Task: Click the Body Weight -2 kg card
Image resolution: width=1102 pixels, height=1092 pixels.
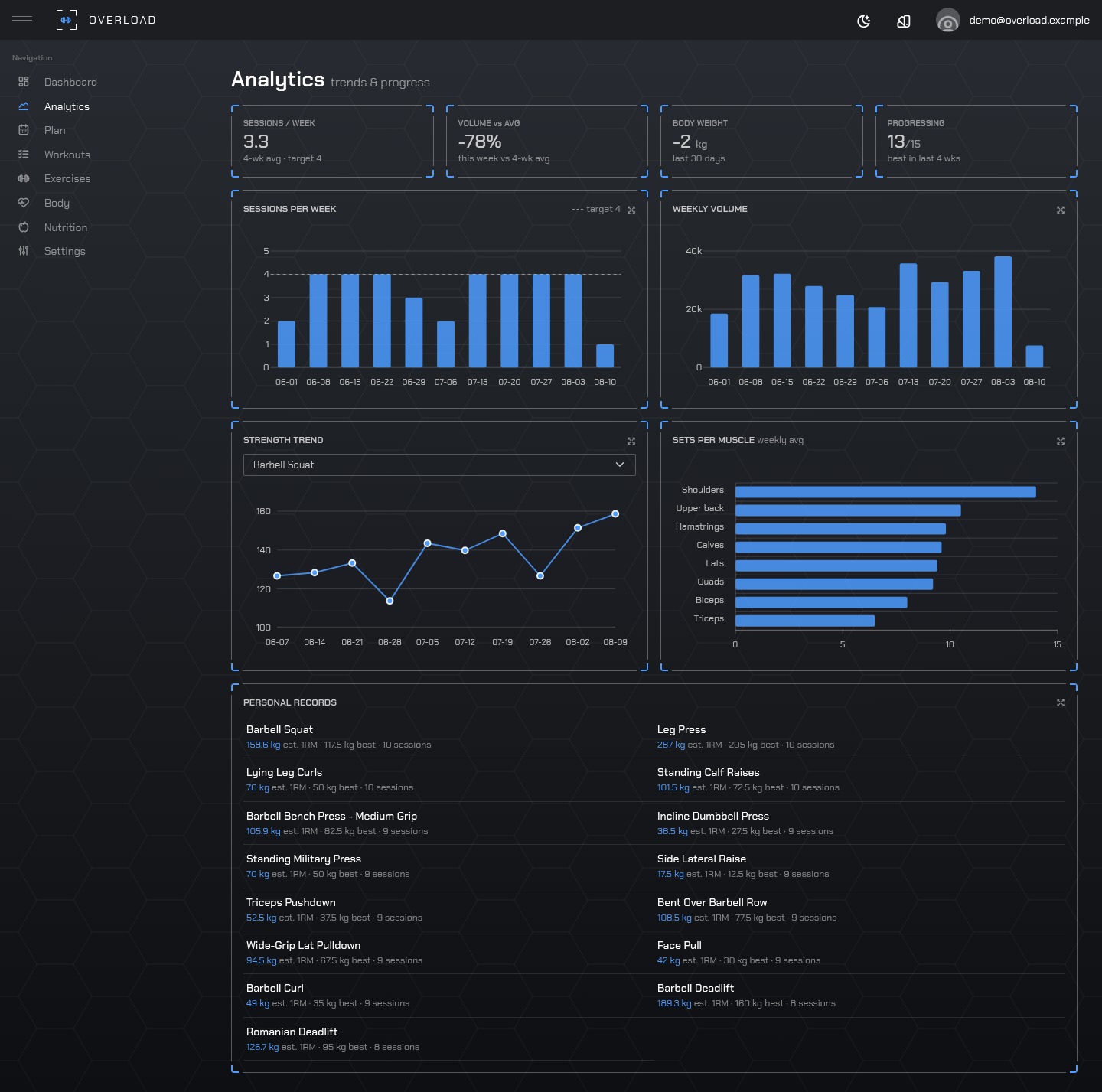Action: click(x=762, y=142)
